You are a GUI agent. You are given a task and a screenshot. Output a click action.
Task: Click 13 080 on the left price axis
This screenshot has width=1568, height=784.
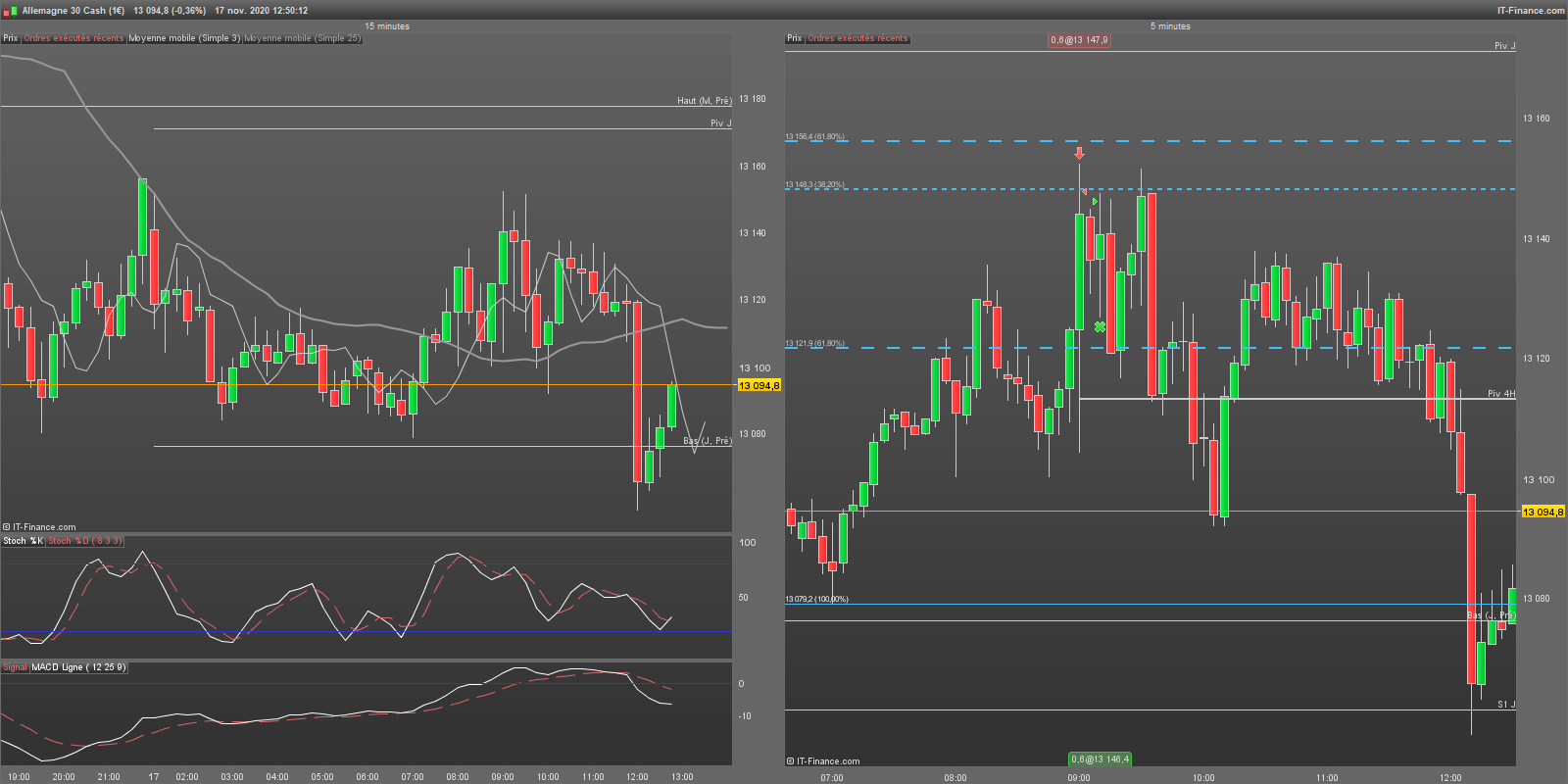[x=753, y=434]
